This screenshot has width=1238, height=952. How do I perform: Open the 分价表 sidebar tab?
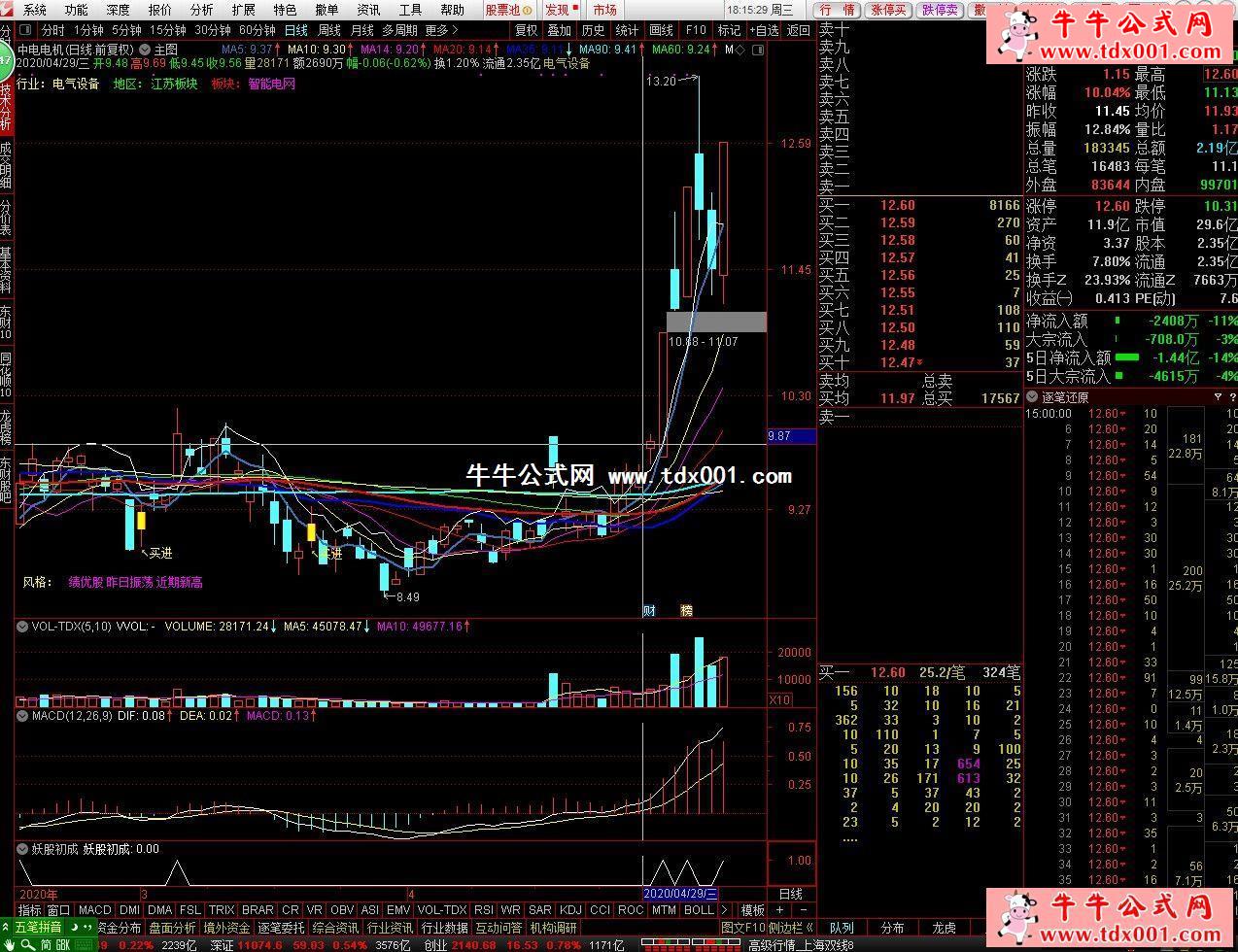pyautogui.click(x=6, y=218)
